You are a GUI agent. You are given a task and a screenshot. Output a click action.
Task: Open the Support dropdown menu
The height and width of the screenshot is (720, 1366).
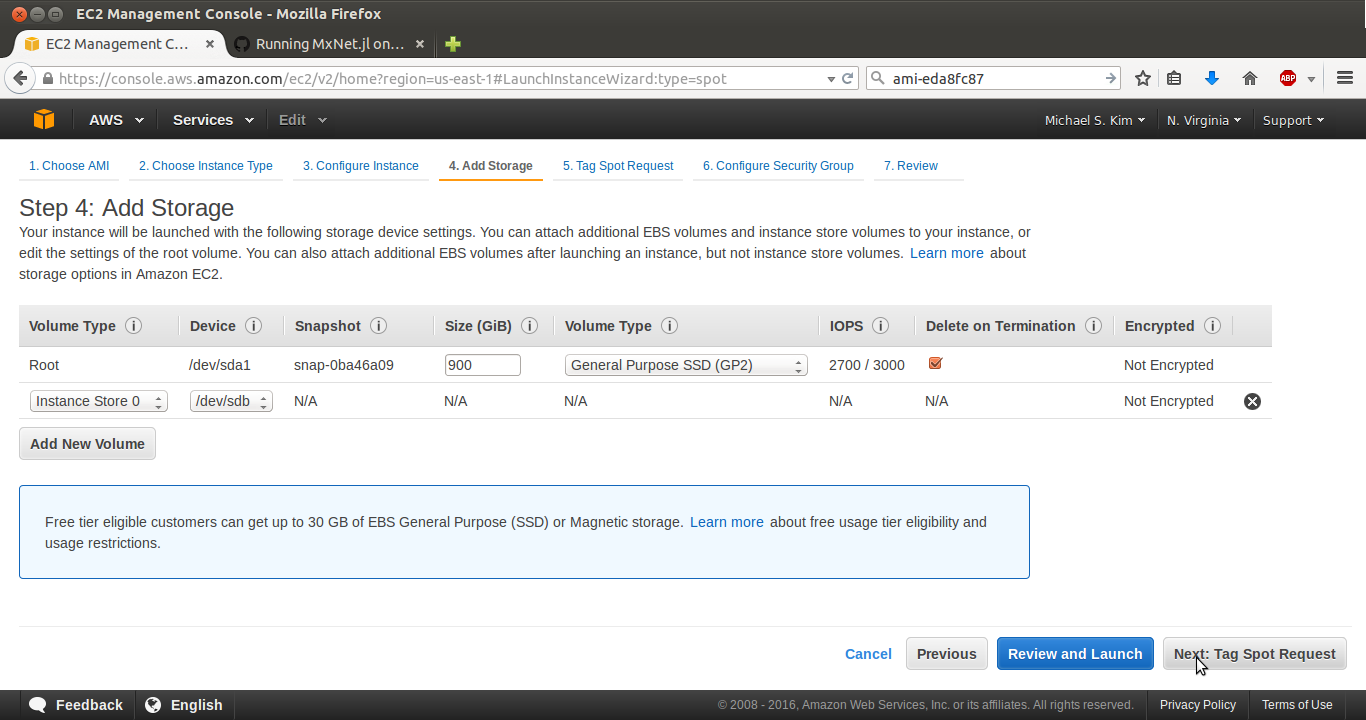click(x=1293, y=120)
